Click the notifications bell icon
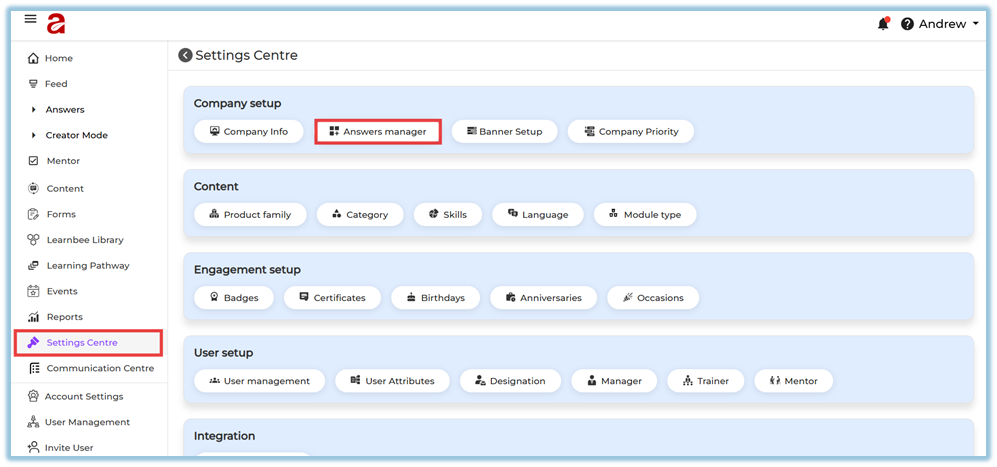The width and height of the screenshot is (997, 467). pyautogui.click(x=882, y=24)
